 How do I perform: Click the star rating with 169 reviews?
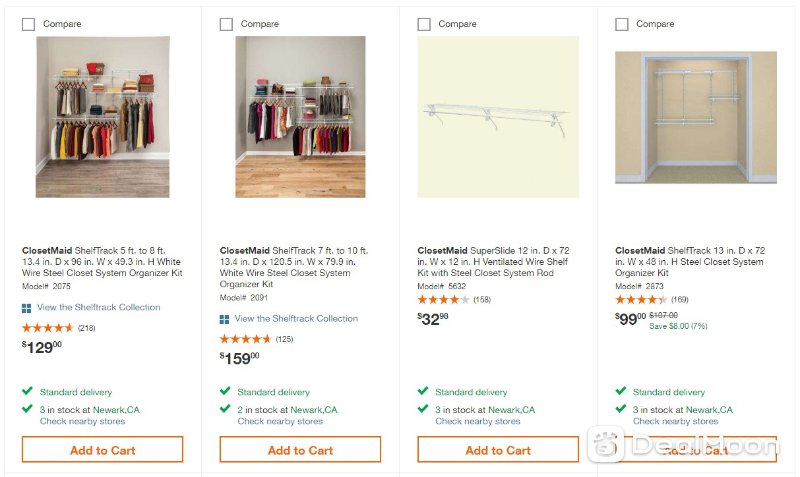pyautogui.click(x=641, y=299)
